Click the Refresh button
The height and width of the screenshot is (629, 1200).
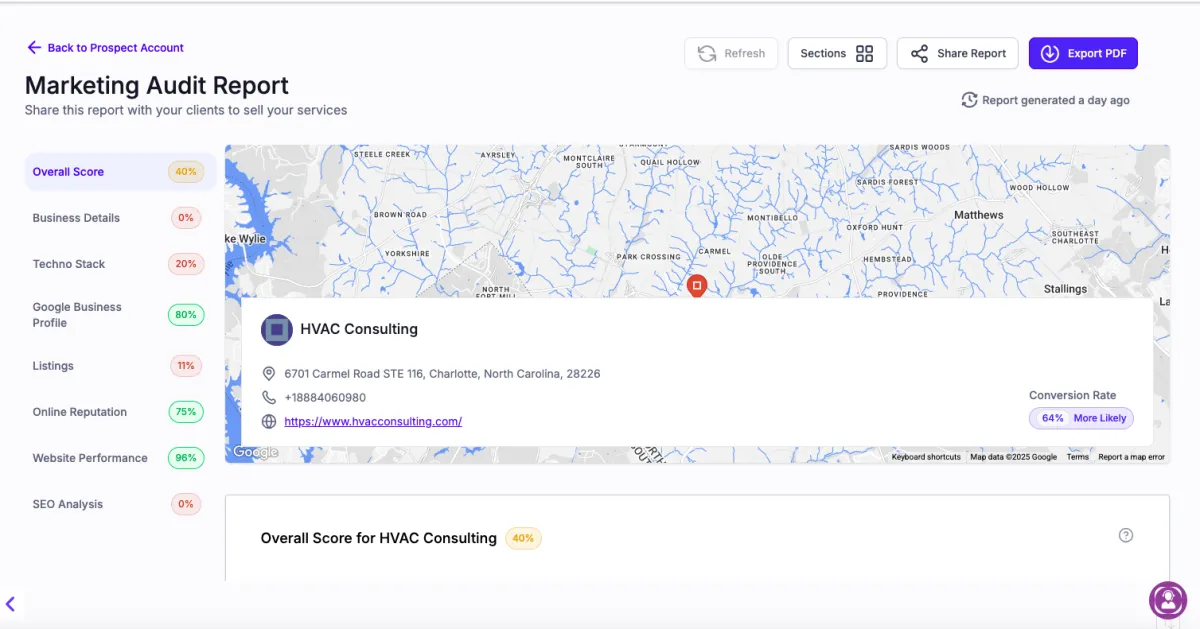click(731, 53)
